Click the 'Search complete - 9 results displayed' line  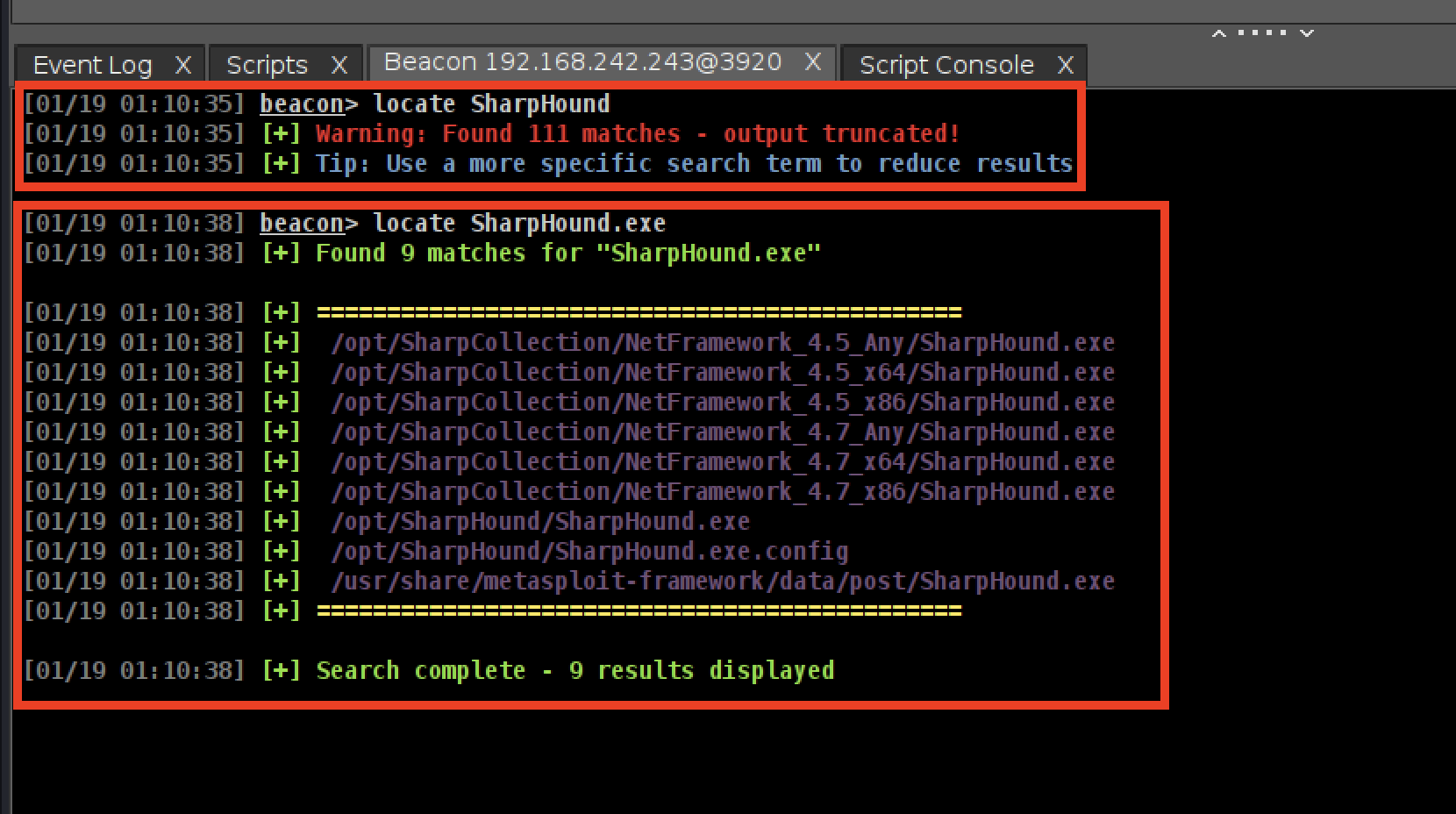tap(575, 671)
